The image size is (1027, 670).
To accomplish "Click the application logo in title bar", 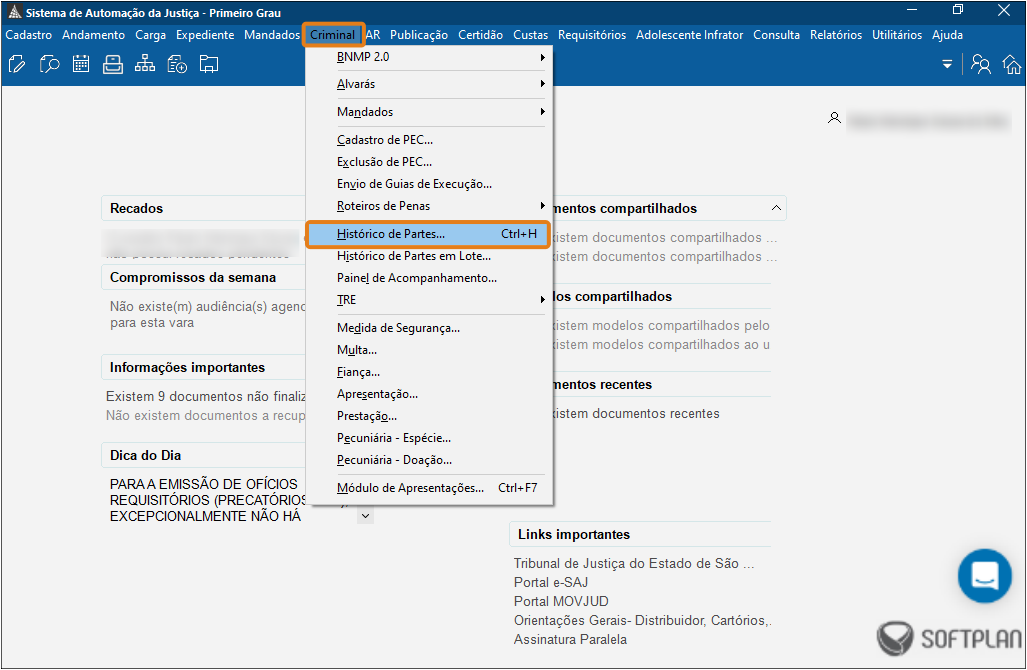I will (14, 12).
